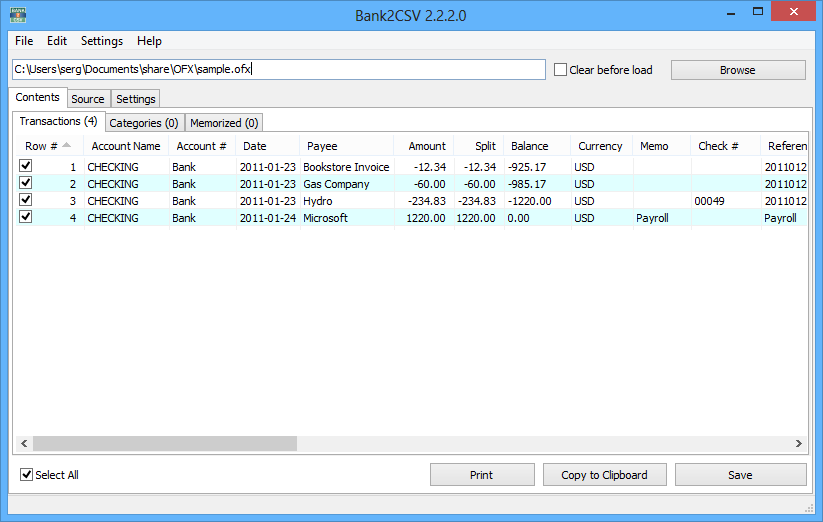Image resolution: width=823 pixels, height=522 pixels.
Task: Click the 00049 check number cell
Action: point(725,201)
